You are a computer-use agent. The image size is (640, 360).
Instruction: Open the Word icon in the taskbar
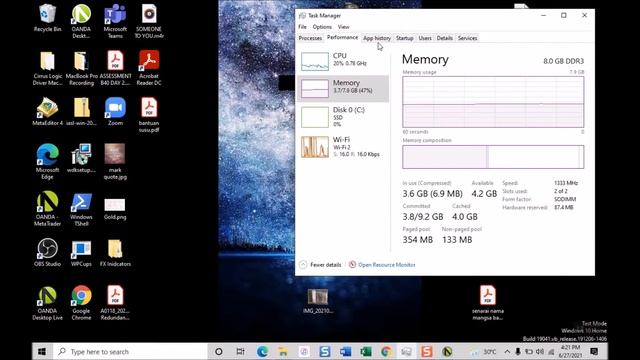point(345,351)
